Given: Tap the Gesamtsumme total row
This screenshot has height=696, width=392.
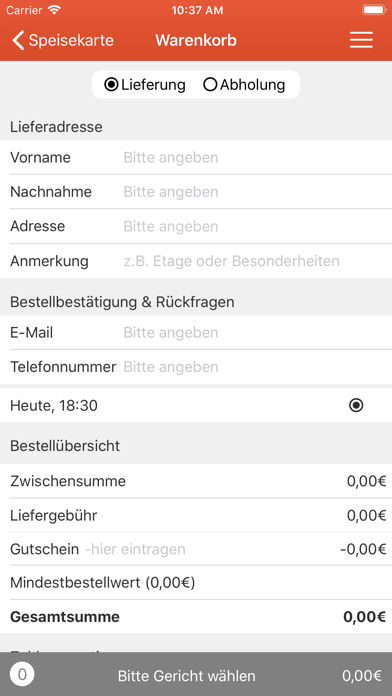Looking at the screenshot, I should [x=196, y=617].
